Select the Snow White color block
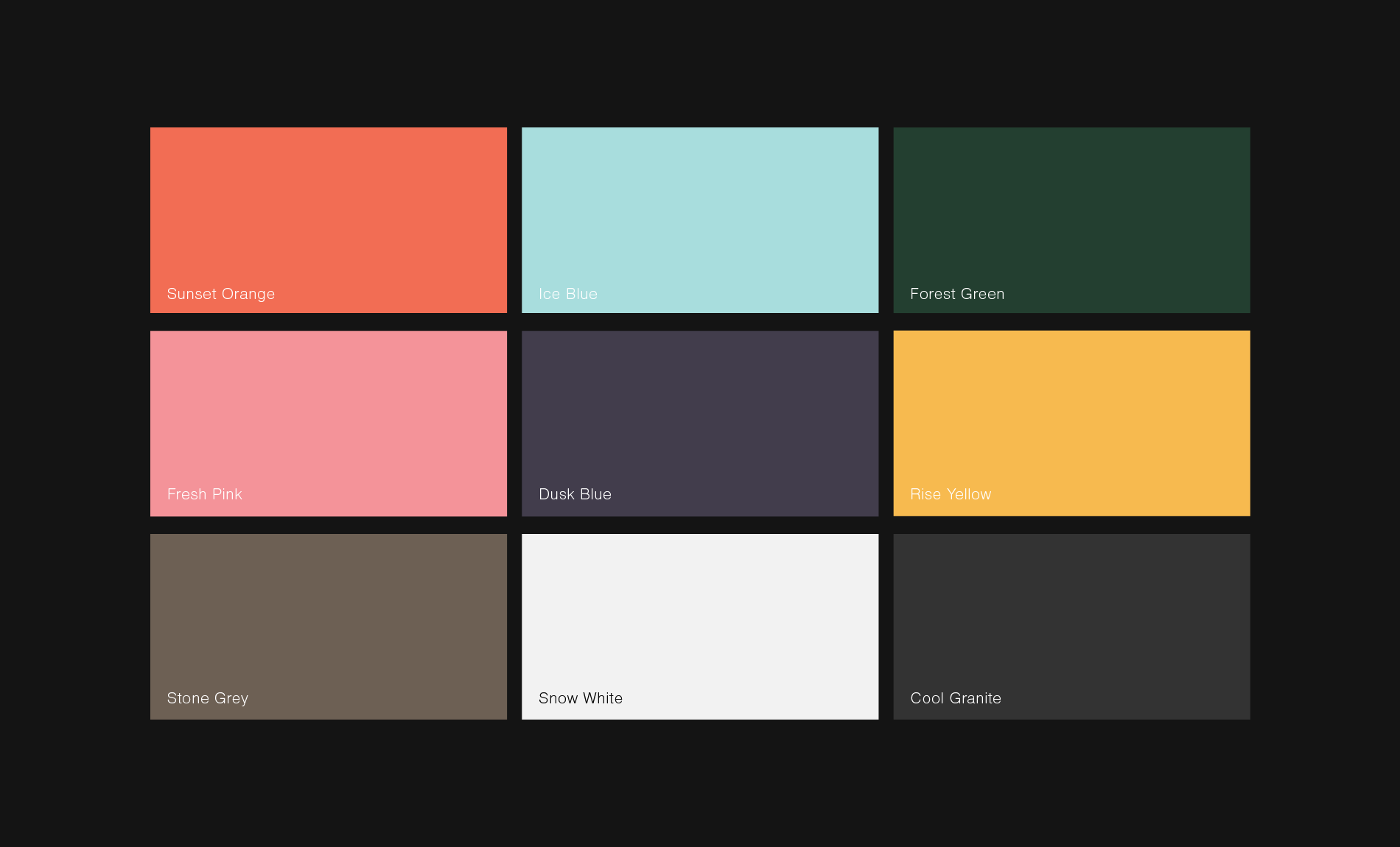 tap(700, 627)
